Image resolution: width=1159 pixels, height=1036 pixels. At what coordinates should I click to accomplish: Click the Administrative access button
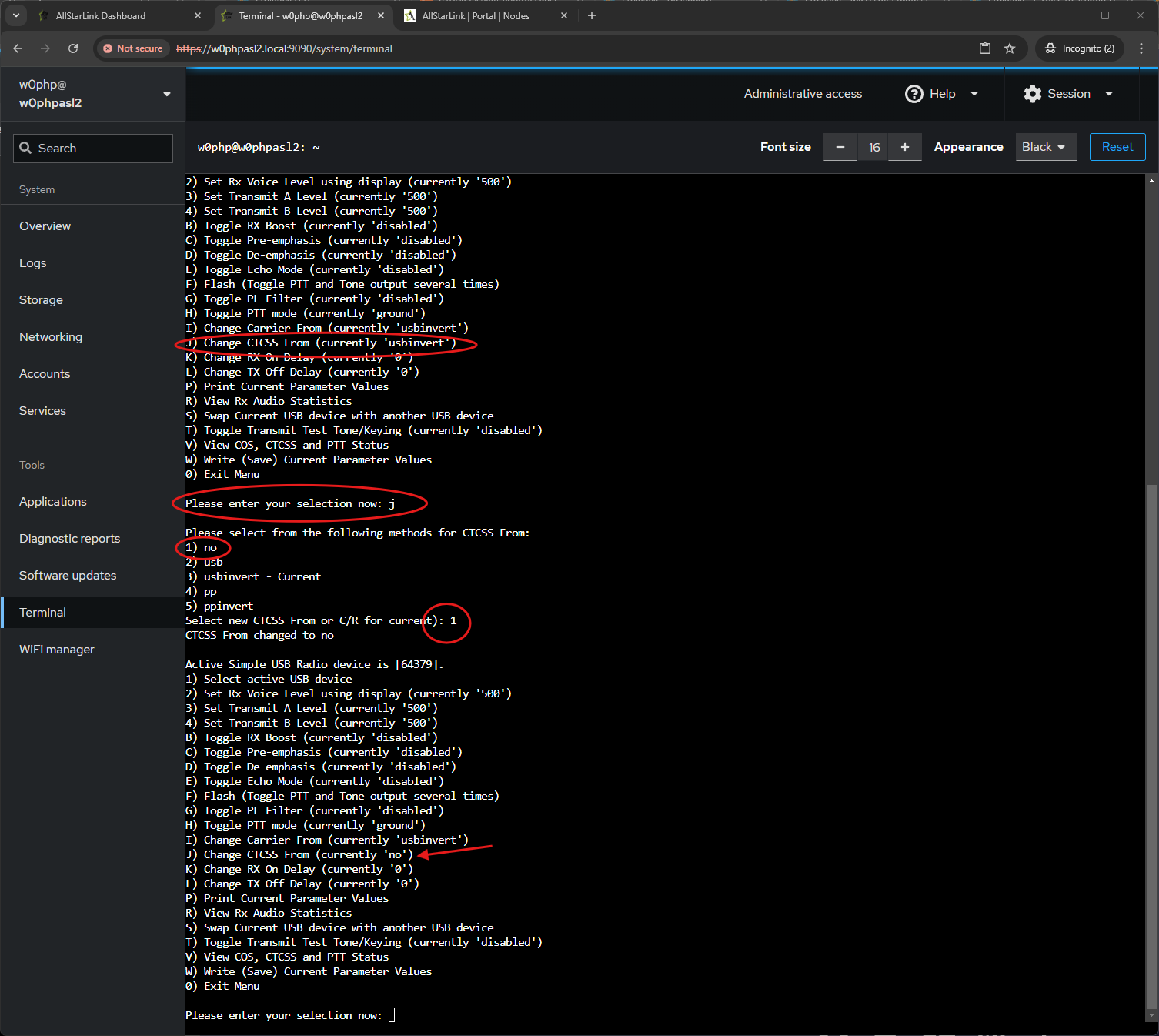803,94
